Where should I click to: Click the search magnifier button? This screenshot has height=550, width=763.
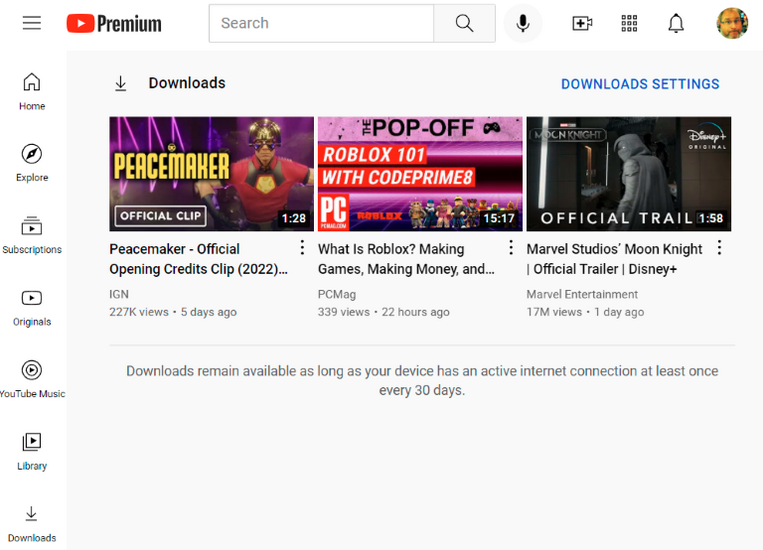tap(464, 23)
